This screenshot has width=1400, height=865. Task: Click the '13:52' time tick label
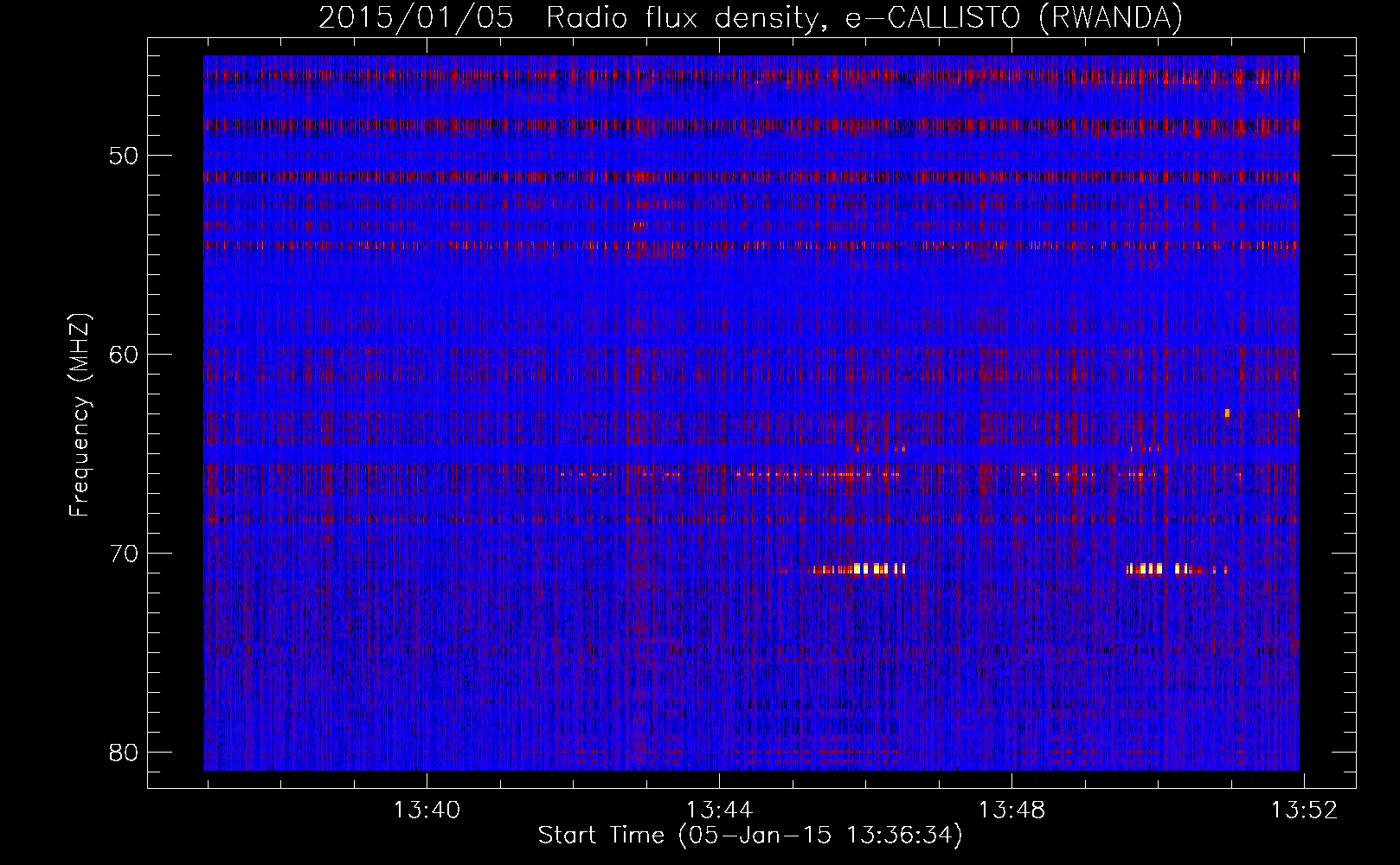pos(1304,810)
